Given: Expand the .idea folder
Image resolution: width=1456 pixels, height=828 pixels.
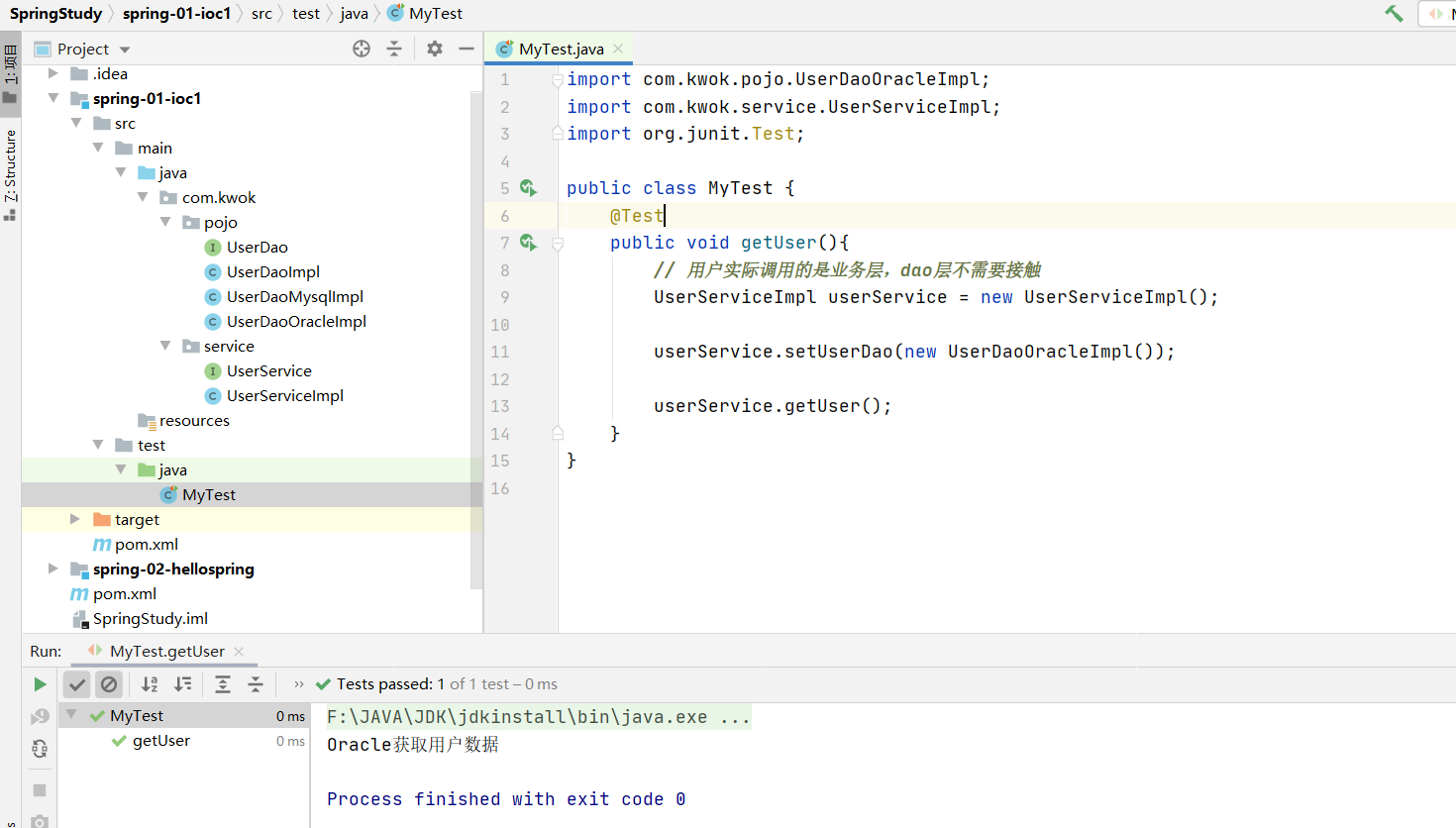Looking at the screenshot, I should pos(53,73).
